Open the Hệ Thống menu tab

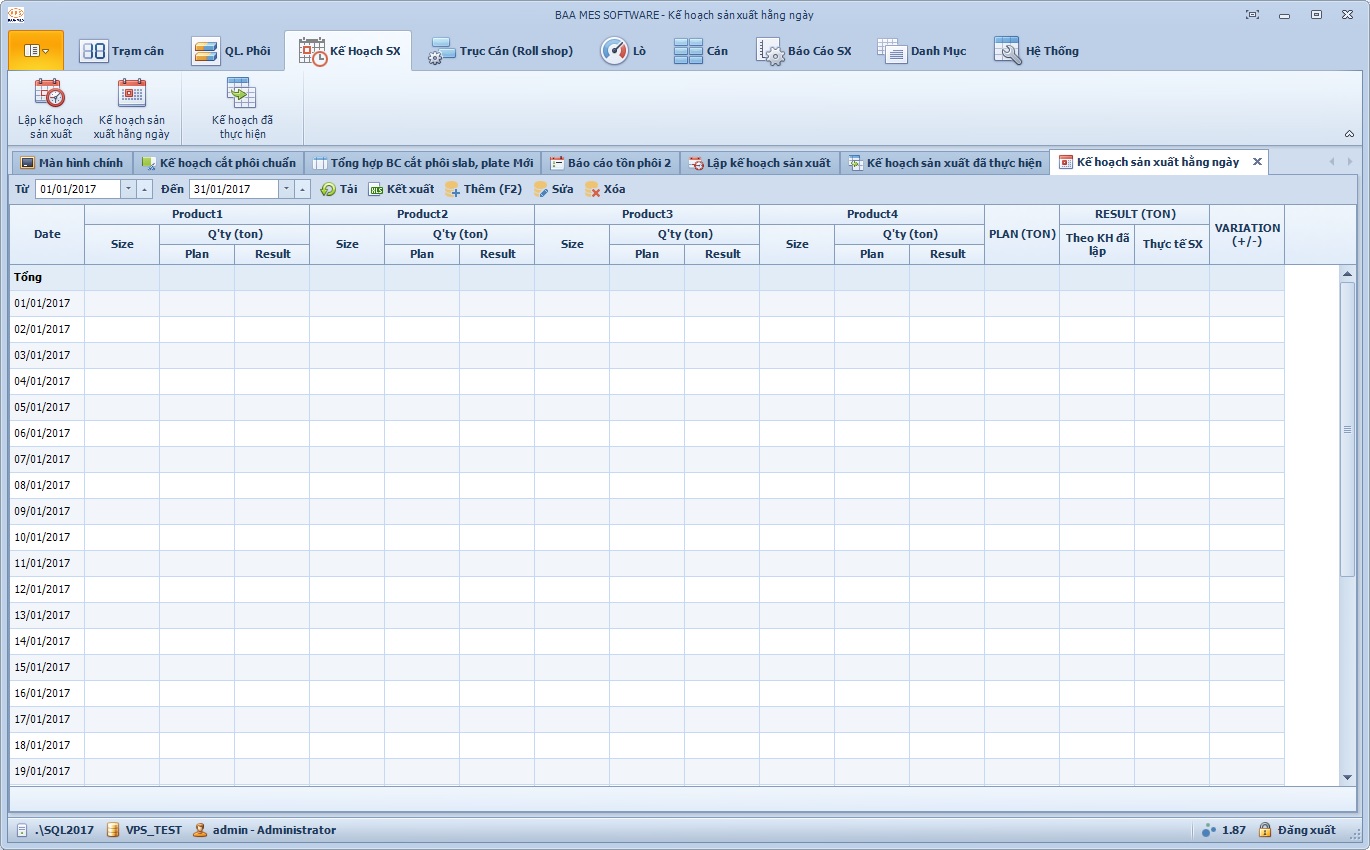(1036, 51)
